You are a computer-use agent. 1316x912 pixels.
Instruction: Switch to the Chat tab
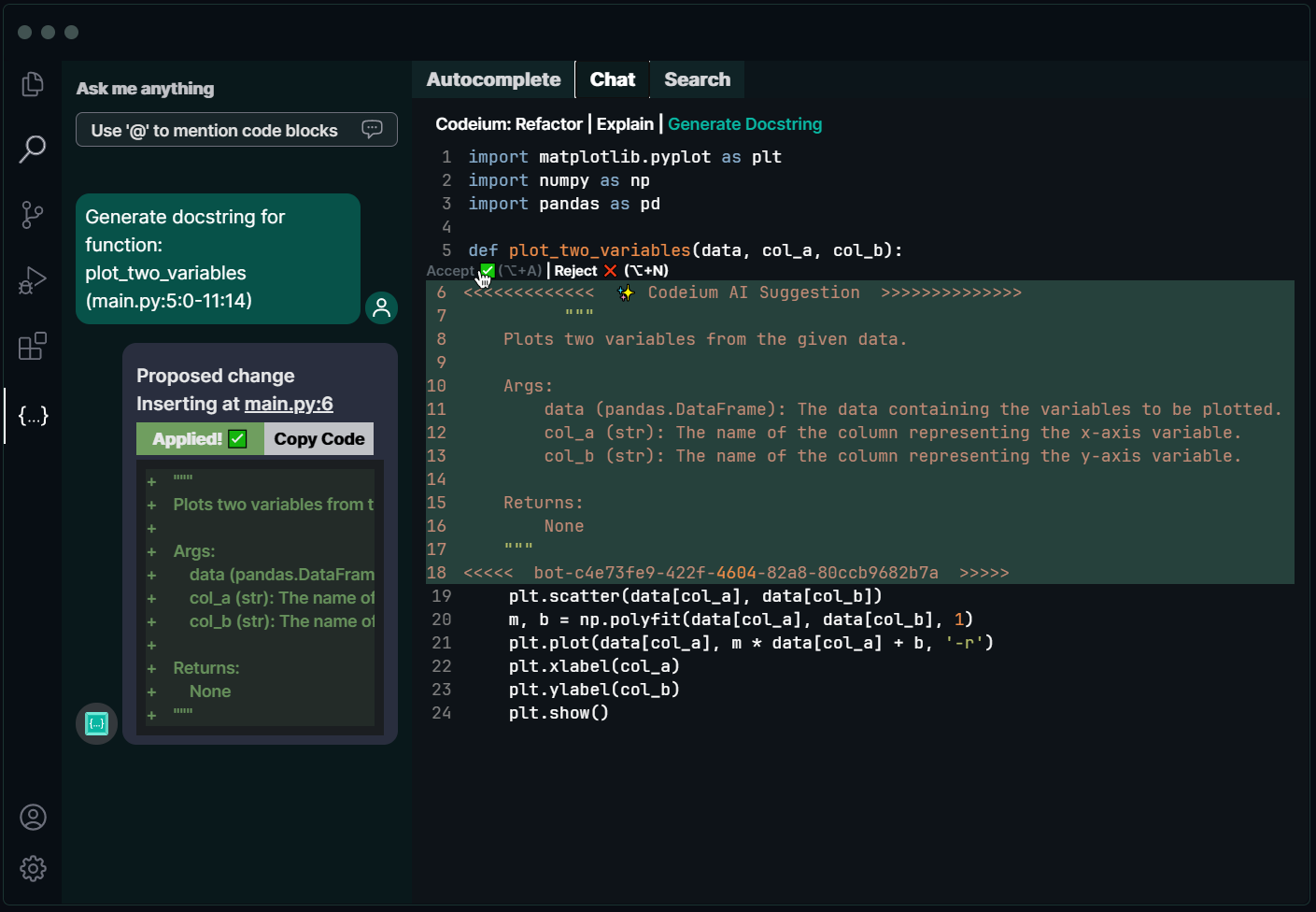(x=612, y=79)
